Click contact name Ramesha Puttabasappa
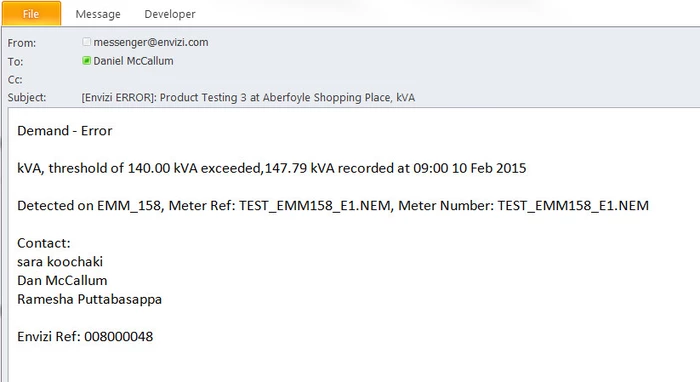The image size is (700, 382). coord(89,299)
